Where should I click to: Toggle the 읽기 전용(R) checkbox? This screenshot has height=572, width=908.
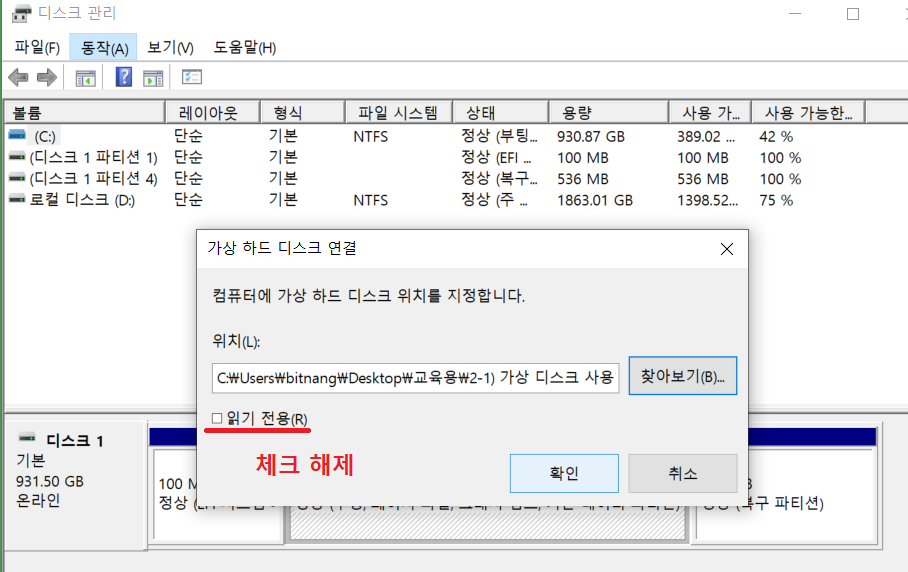point(218,419)
